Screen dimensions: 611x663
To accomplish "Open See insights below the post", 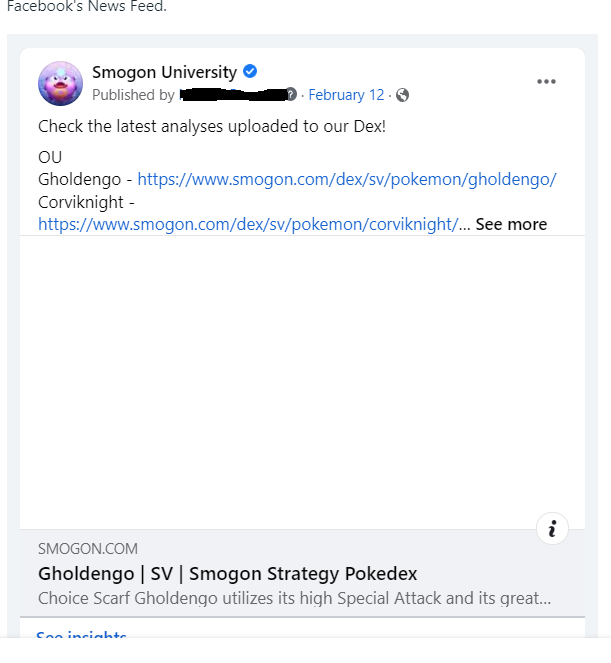I will [81, 637].
